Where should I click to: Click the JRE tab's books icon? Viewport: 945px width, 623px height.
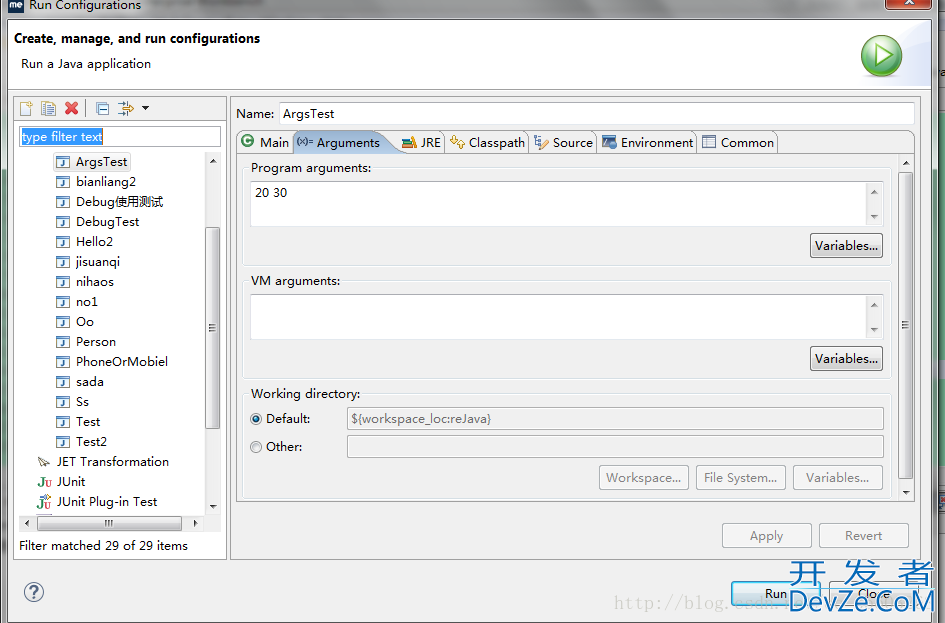(409, 142)
